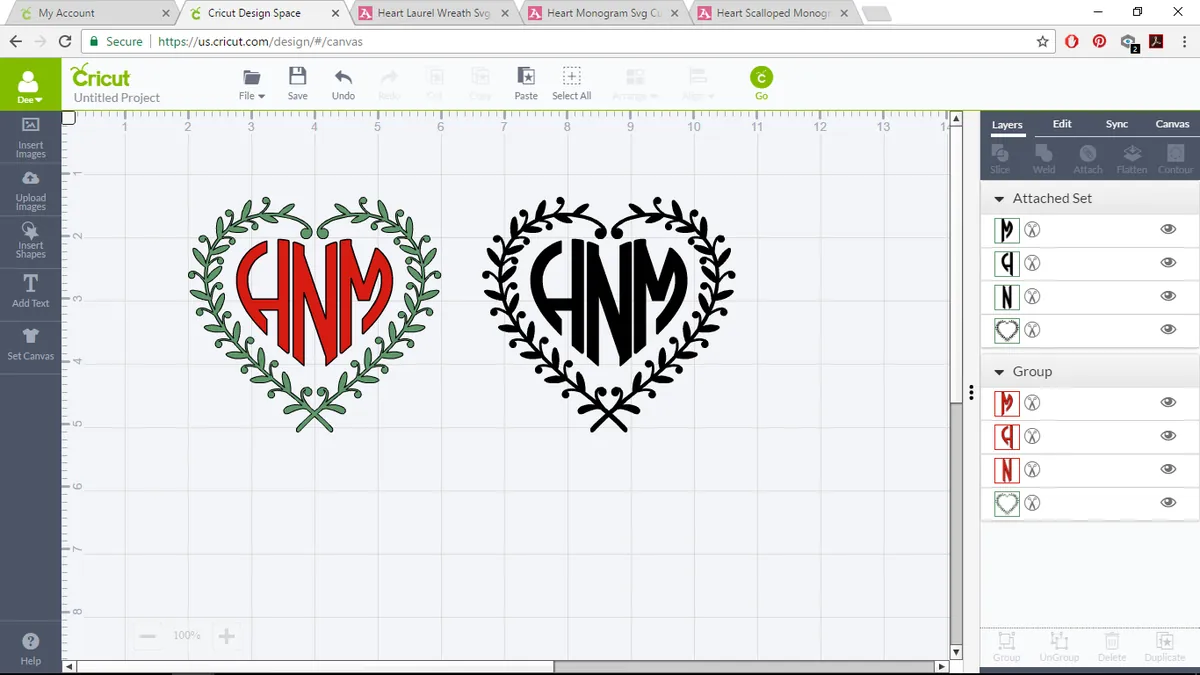
Task: Click the Cut icon in the toolbar
Action: tap(435, 83)
